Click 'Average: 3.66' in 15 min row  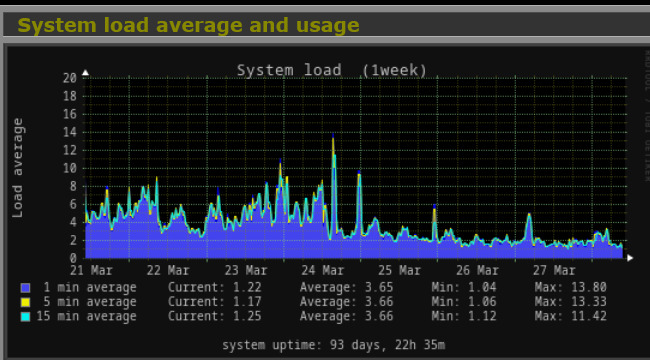point(347,316)
